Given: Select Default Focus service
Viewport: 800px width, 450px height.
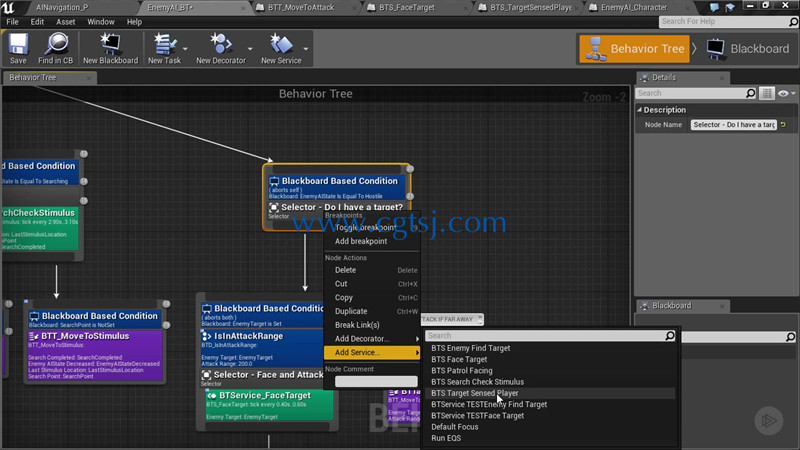Looking at the screenshot, I should coord(550,427).
